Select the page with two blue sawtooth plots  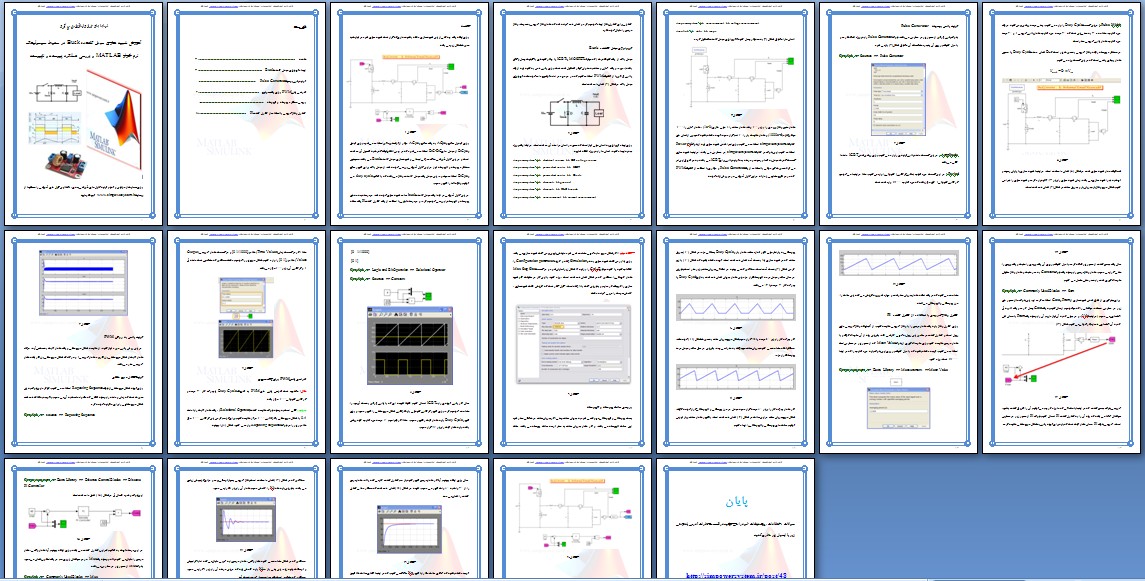click(735, 342)
